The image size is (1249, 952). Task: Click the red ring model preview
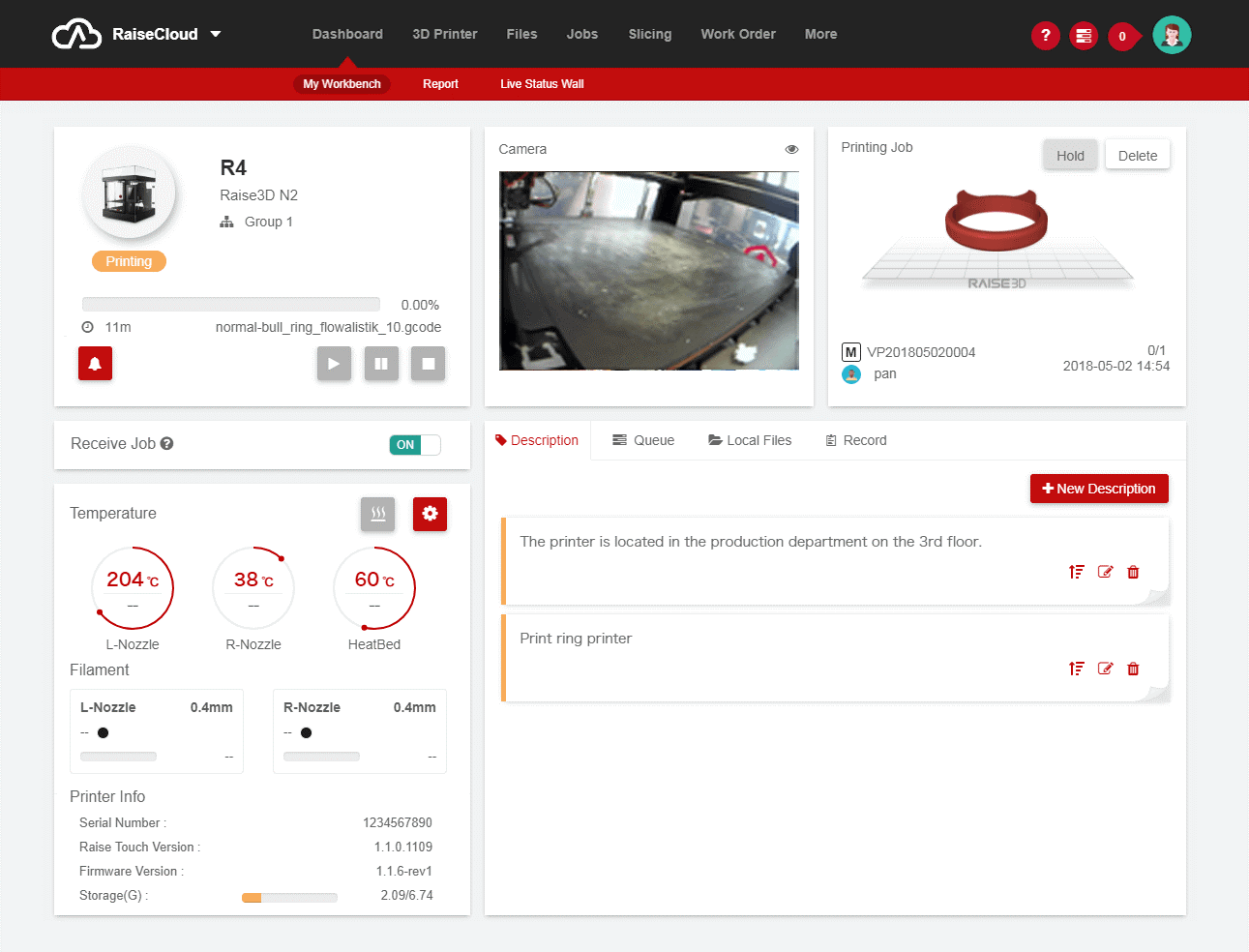click(996, 221)
